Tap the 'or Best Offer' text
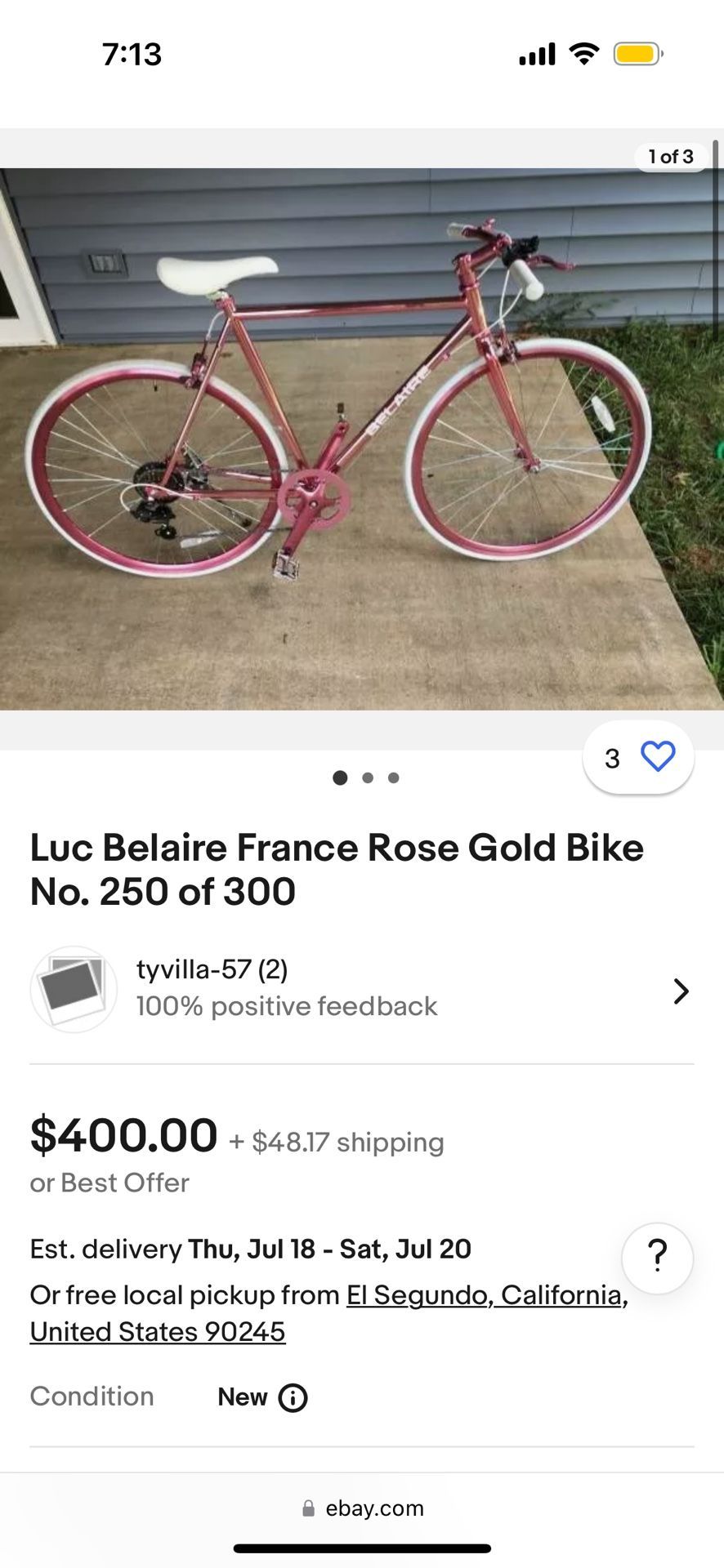The height and width of the screenshot is (1568, 724). coord(109,1183)
